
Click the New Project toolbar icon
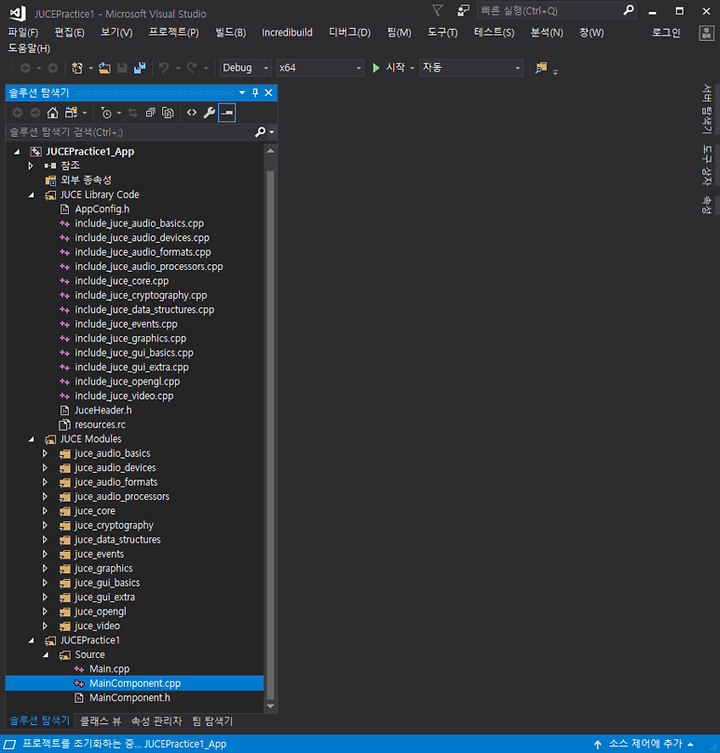77,68
